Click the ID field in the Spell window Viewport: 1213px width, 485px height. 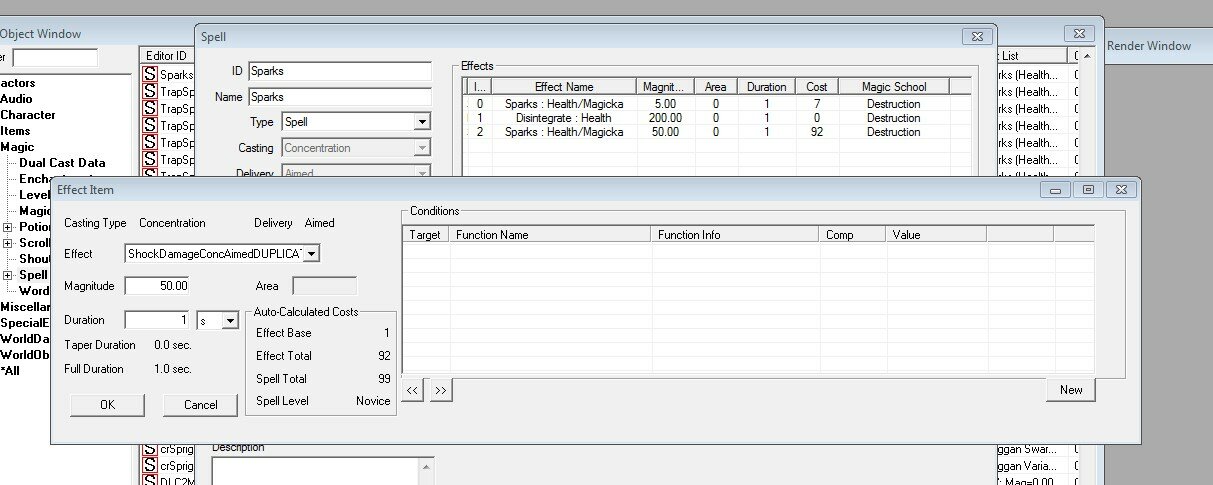point(339,71)
